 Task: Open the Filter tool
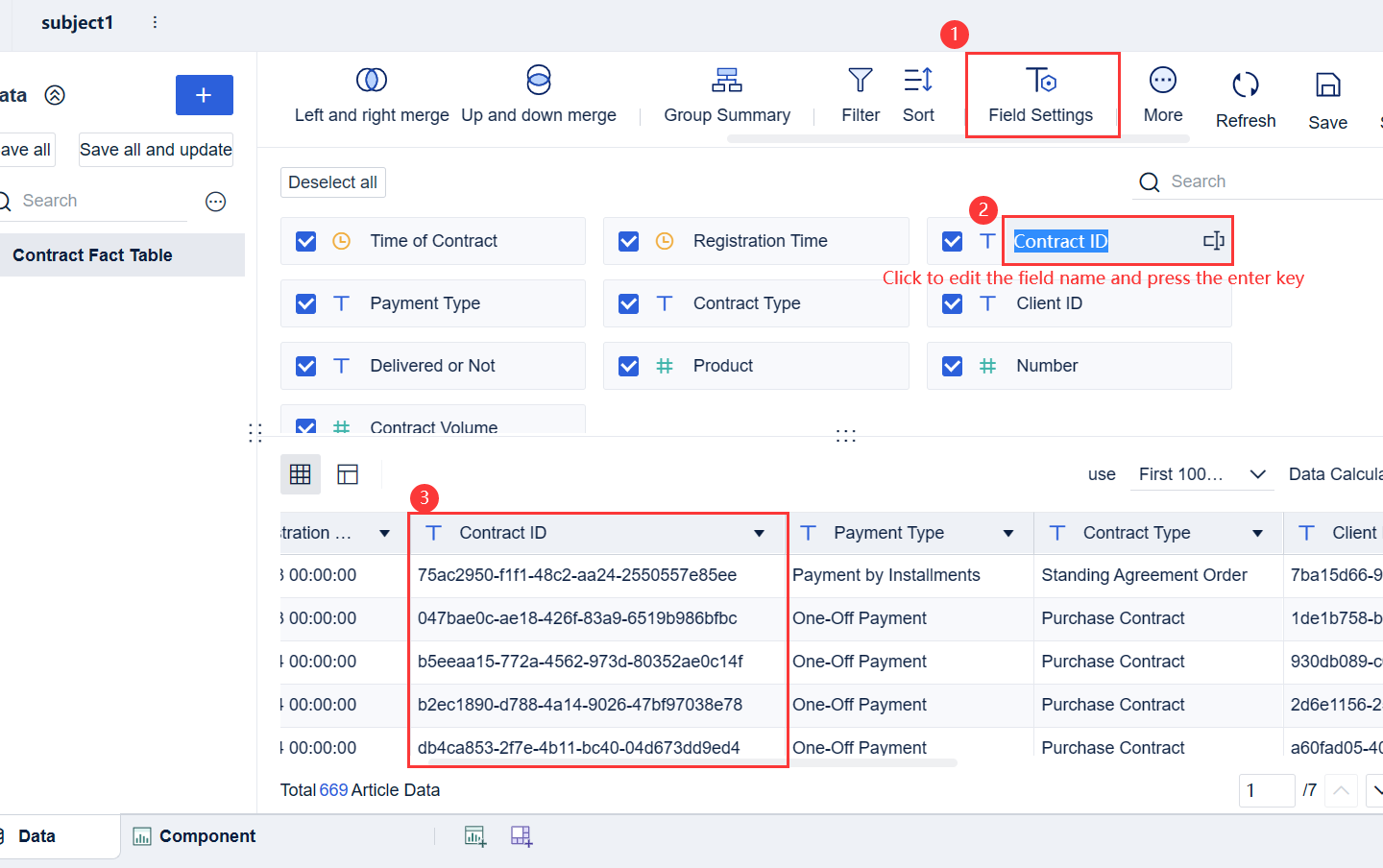point(860,94)
